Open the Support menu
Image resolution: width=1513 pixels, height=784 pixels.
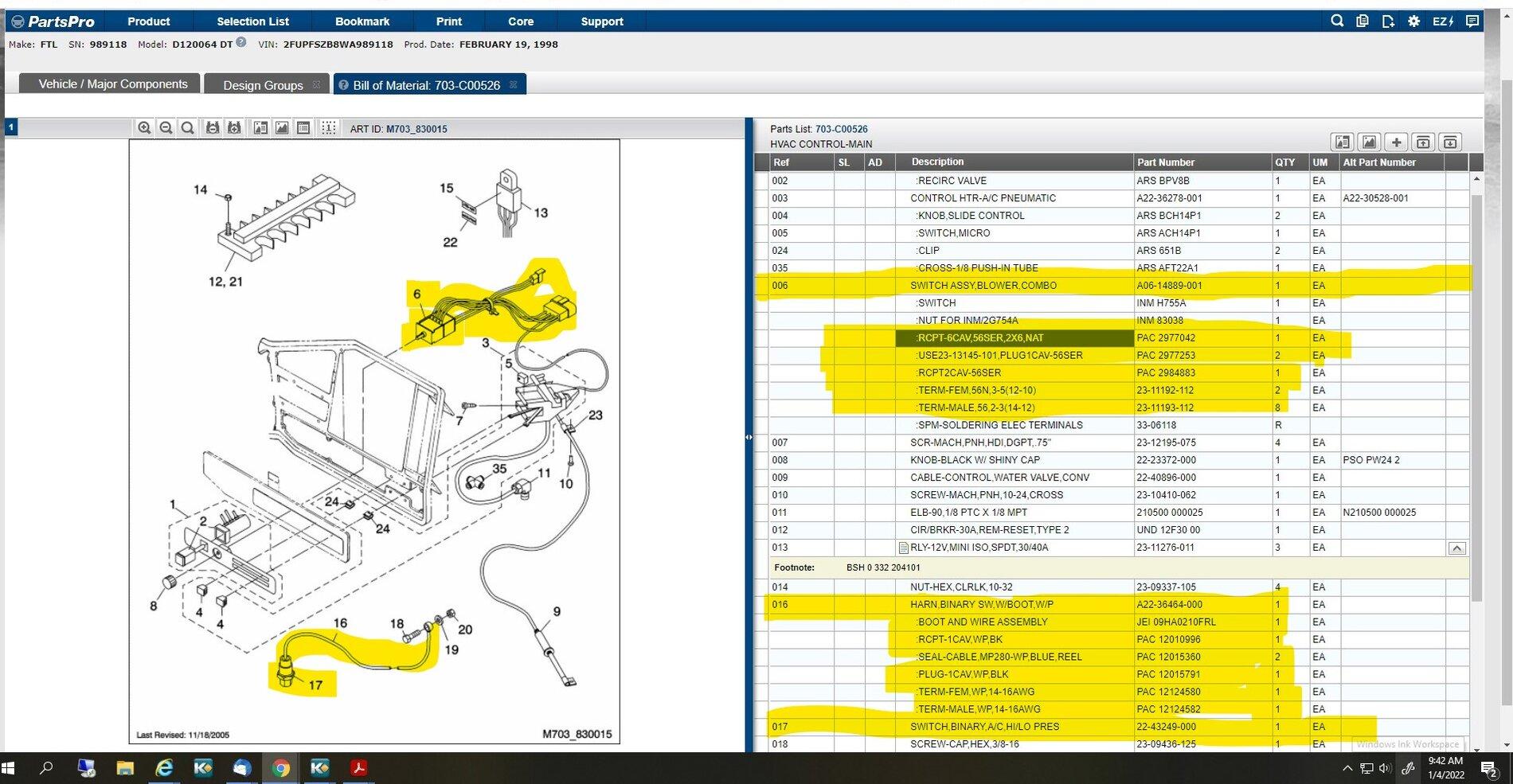click(602, 21)
